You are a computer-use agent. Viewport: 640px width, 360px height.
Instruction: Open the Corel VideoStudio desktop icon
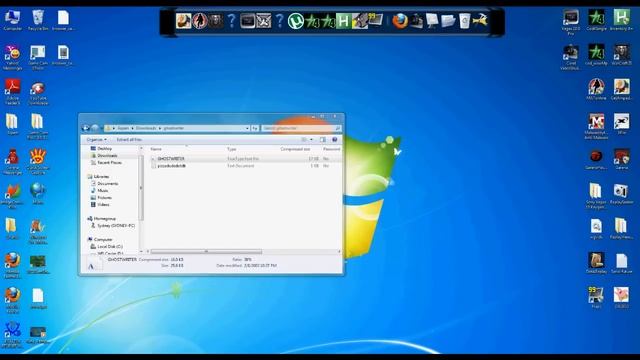(571, 58)
